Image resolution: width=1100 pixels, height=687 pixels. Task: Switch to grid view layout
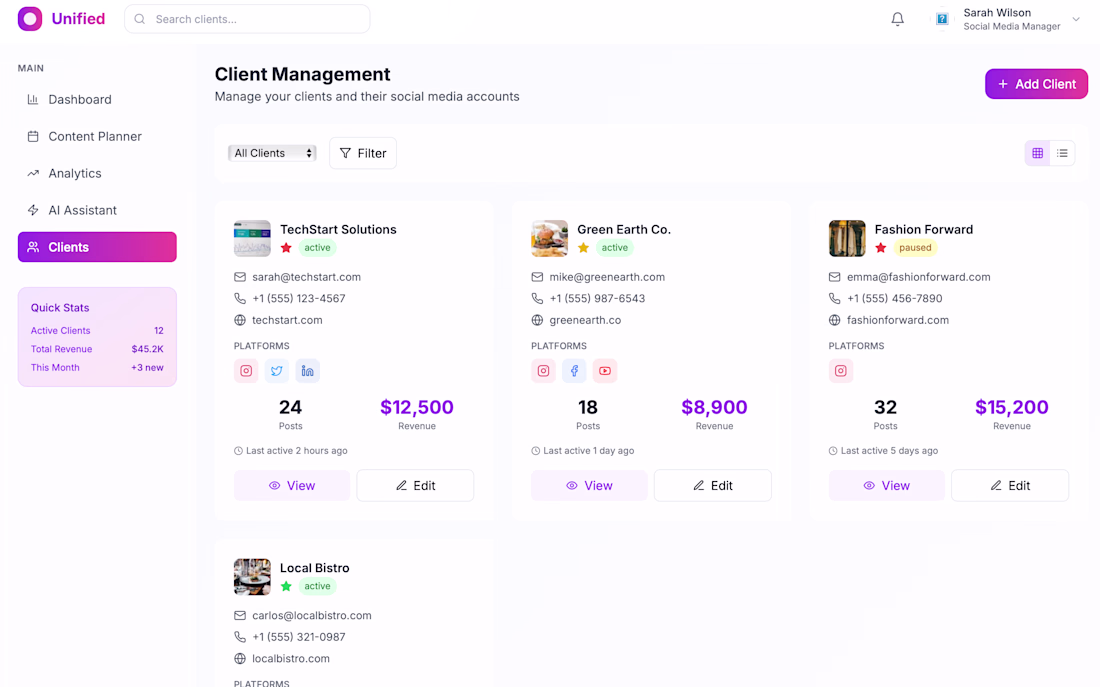pyautogui.click(x=1037, y=153)
